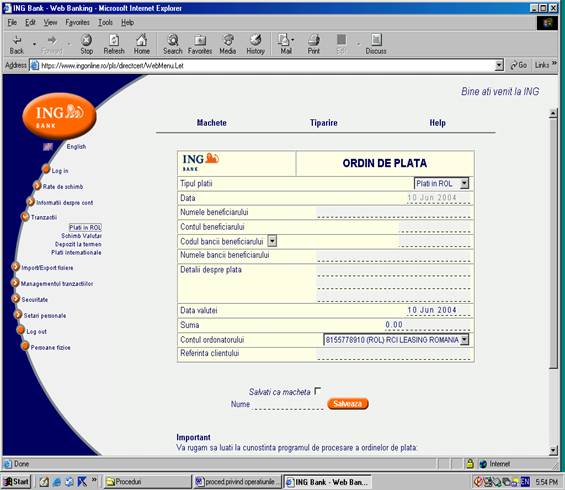Expand Codul bancii beneficiarului dropdown arrow
Screen dimensions: 565x490
[x=272, y=241]
